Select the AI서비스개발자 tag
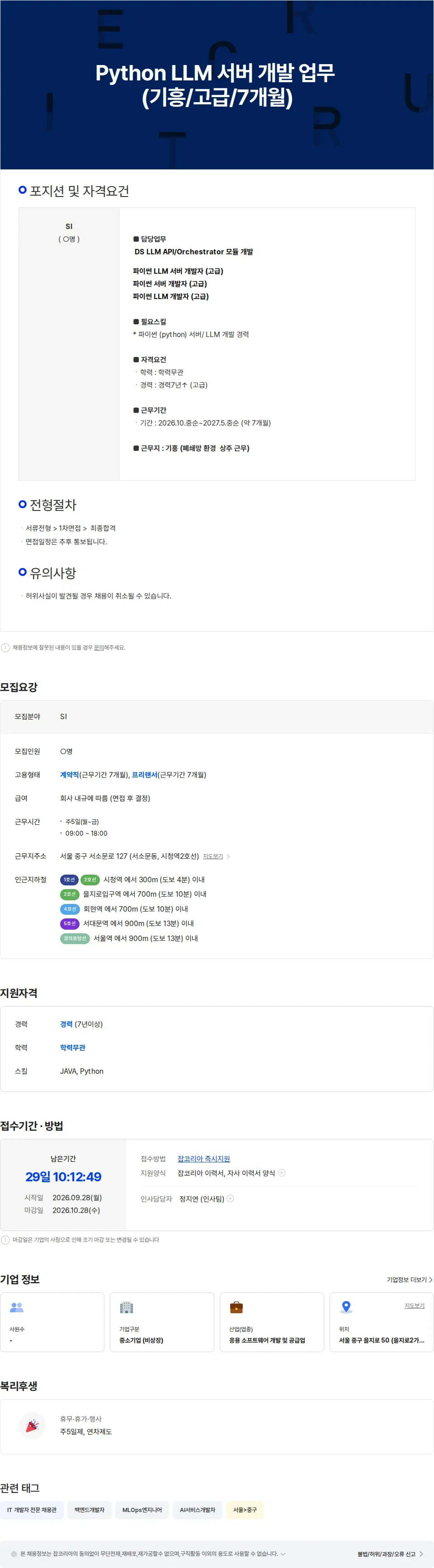 (x=198, y=1510)
